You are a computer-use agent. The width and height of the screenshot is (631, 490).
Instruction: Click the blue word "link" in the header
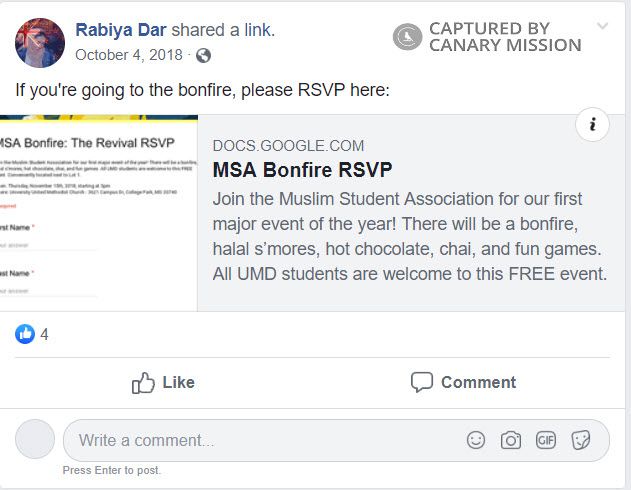point(258,30)
